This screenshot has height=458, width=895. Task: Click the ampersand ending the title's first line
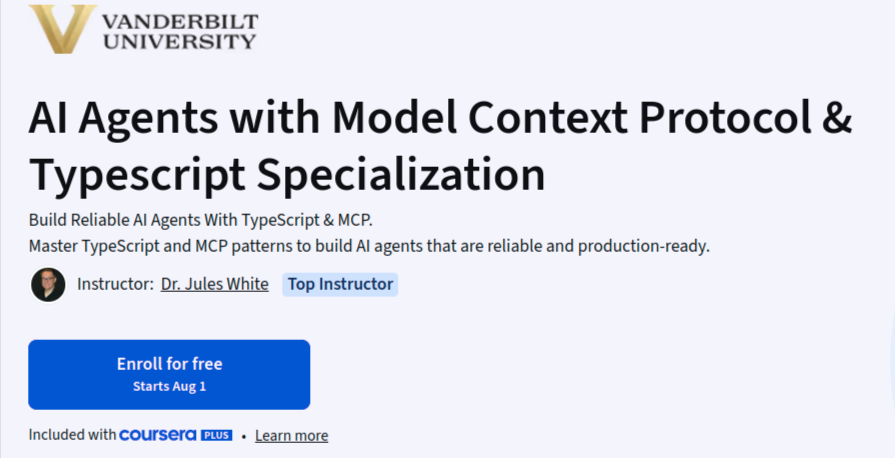pyautogui.click(x=838, y=117)
